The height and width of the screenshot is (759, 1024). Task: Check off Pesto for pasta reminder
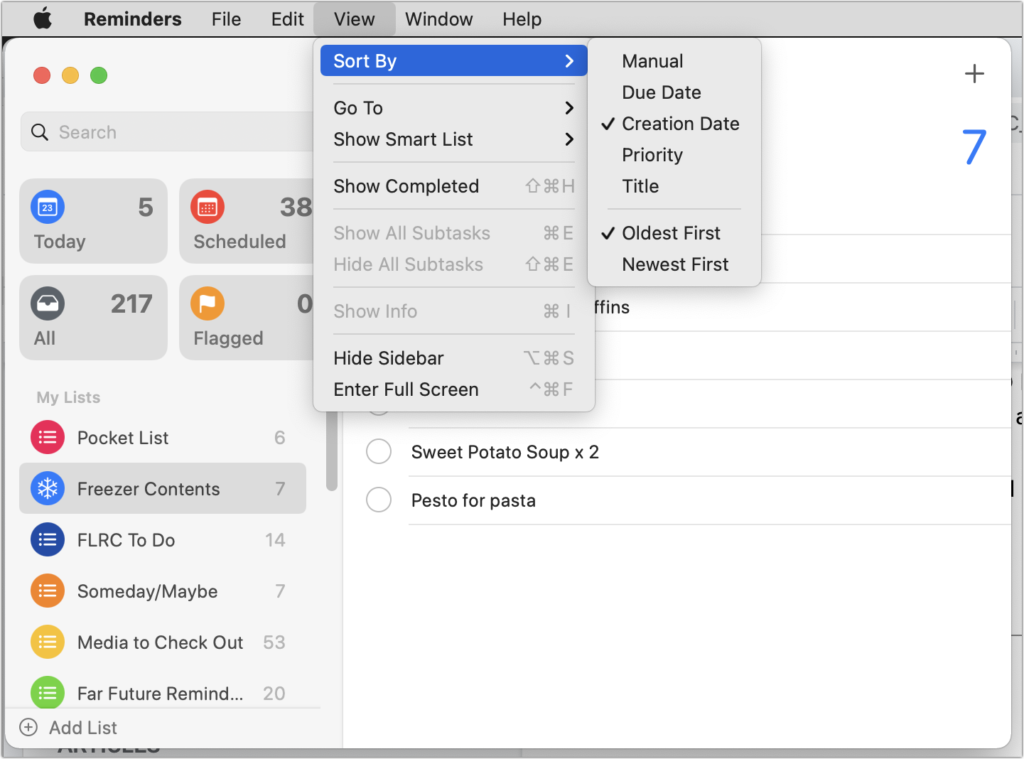coord(379,500)
